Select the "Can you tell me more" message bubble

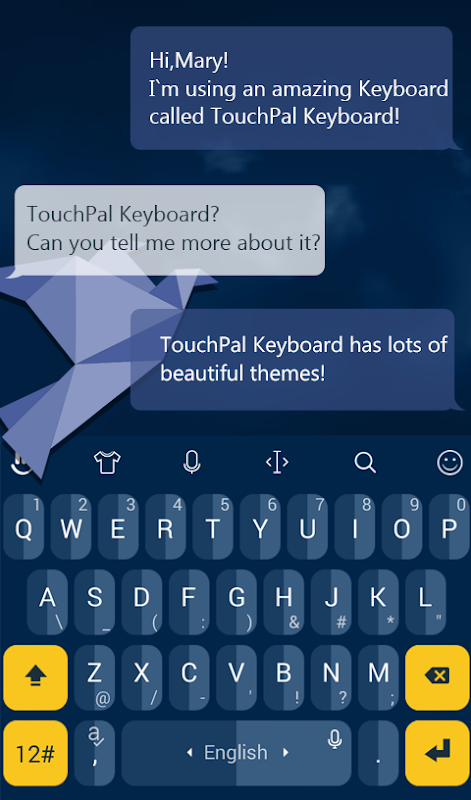tap(169, 230)
